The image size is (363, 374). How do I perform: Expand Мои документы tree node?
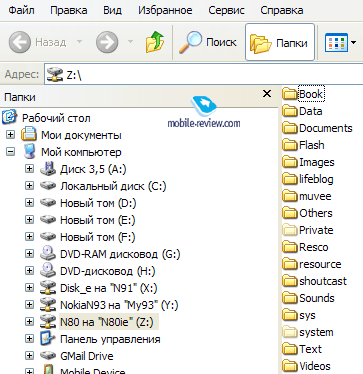(x=11, y=135)
